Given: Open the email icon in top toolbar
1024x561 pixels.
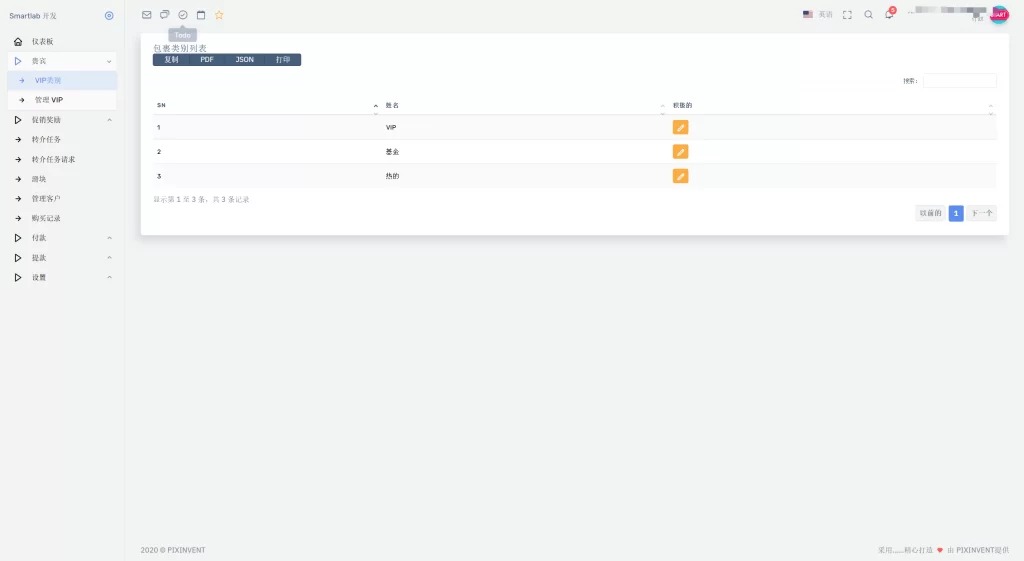Looking at the screenshot, I should [147, 15].
